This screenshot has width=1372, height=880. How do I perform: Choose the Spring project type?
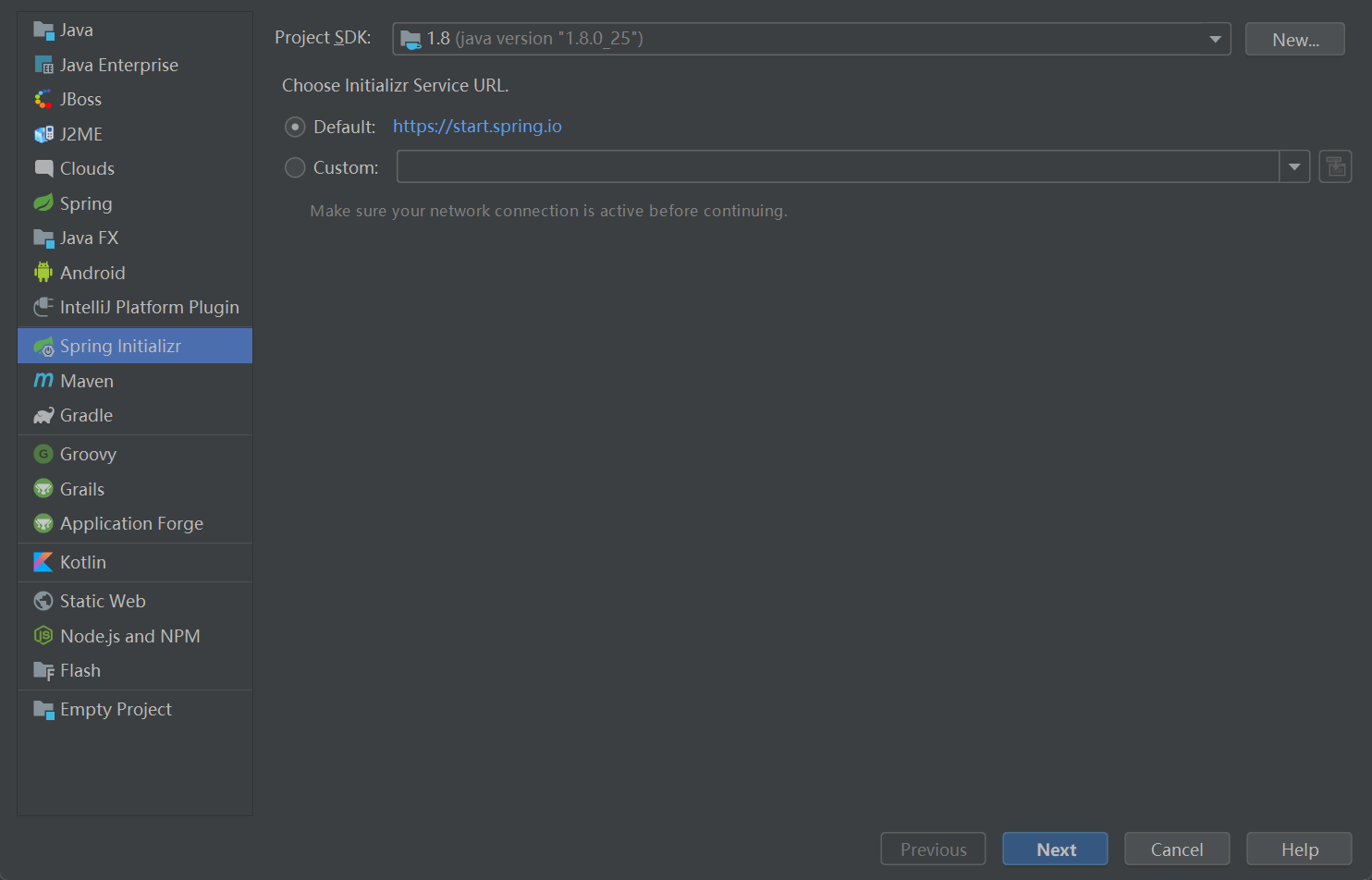135,203
